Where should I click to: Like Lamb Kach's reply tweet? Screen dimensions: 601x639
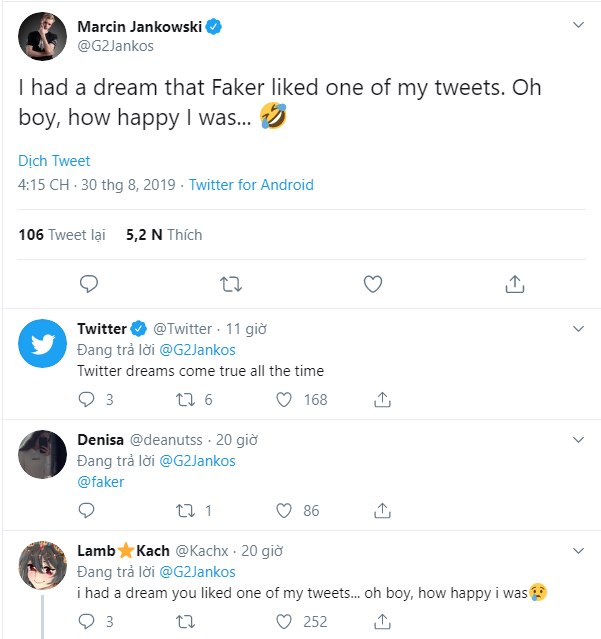pyautogui.click(x=284, y=622)
